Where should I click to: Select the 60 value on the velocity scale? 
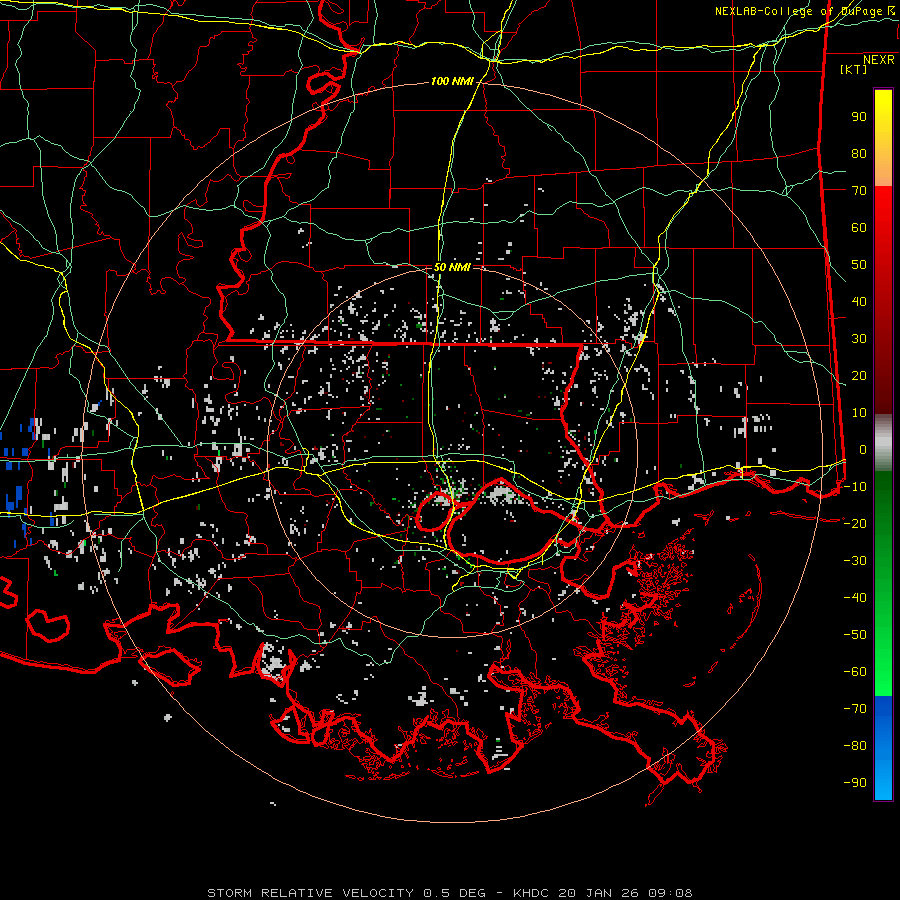[859, 228]
